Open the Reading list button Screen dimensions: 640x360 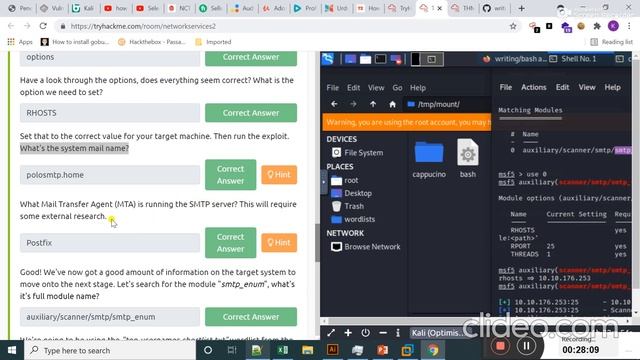[611, 42]
